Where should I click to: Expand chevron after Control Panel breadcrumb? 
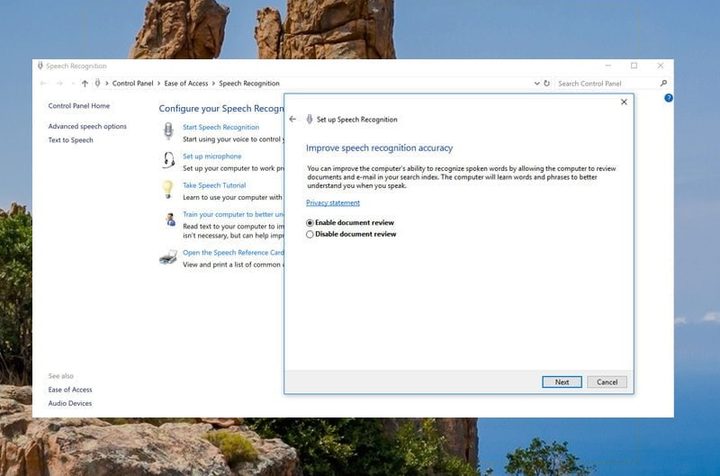(159, 83)
